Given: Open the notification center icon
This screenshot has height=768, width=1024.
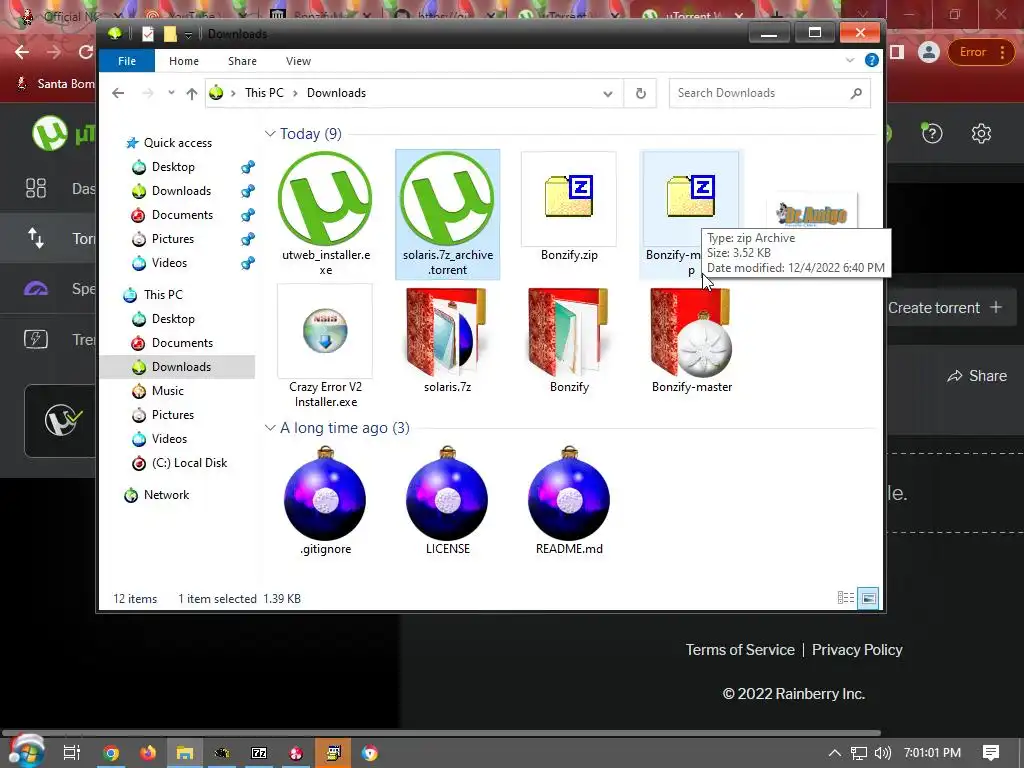Looking at the screenshot, I should pyautogui.click(x=991, y=753).
